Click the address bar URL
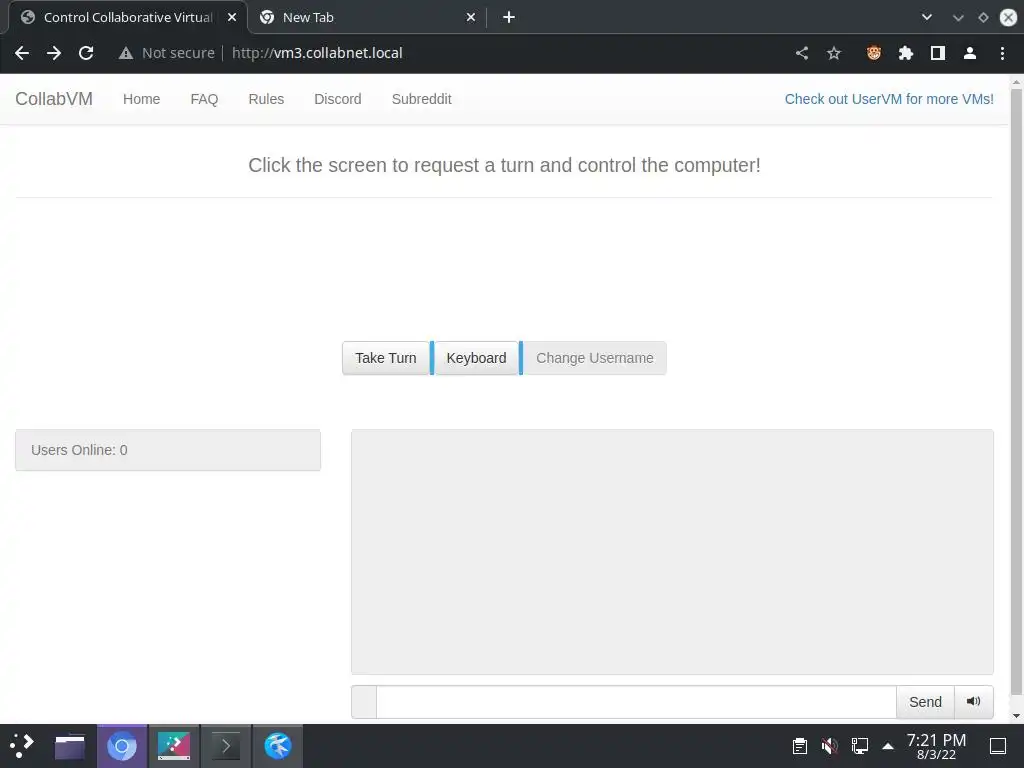The image size is (1024, 768). point(317,53)
